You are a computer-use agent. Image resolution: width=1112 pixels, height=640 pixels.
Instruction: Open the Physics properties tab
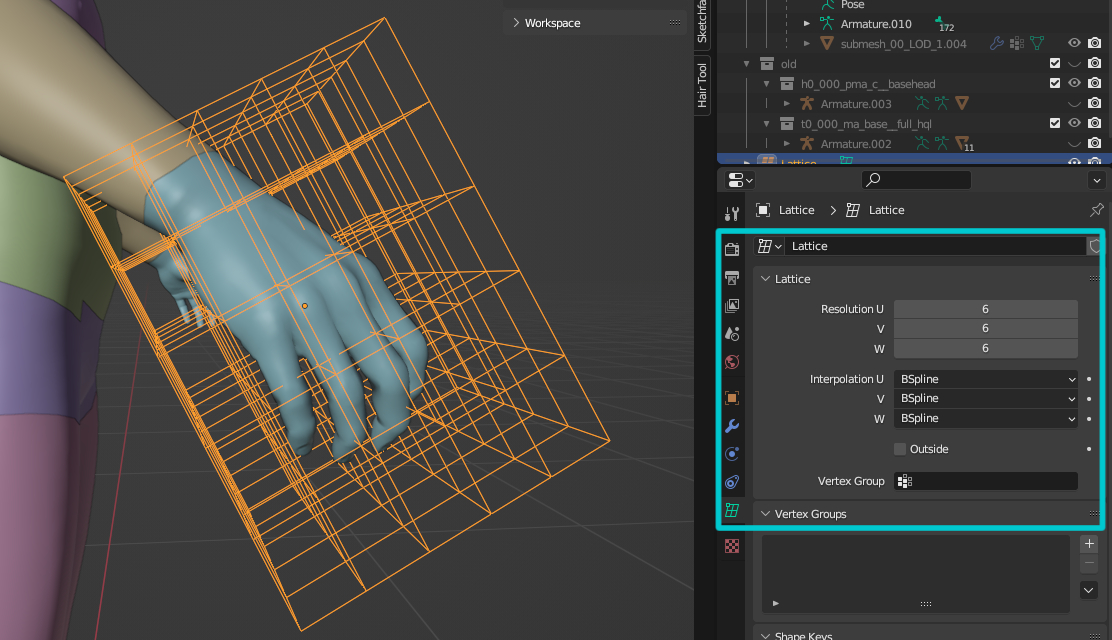[732, 454]
